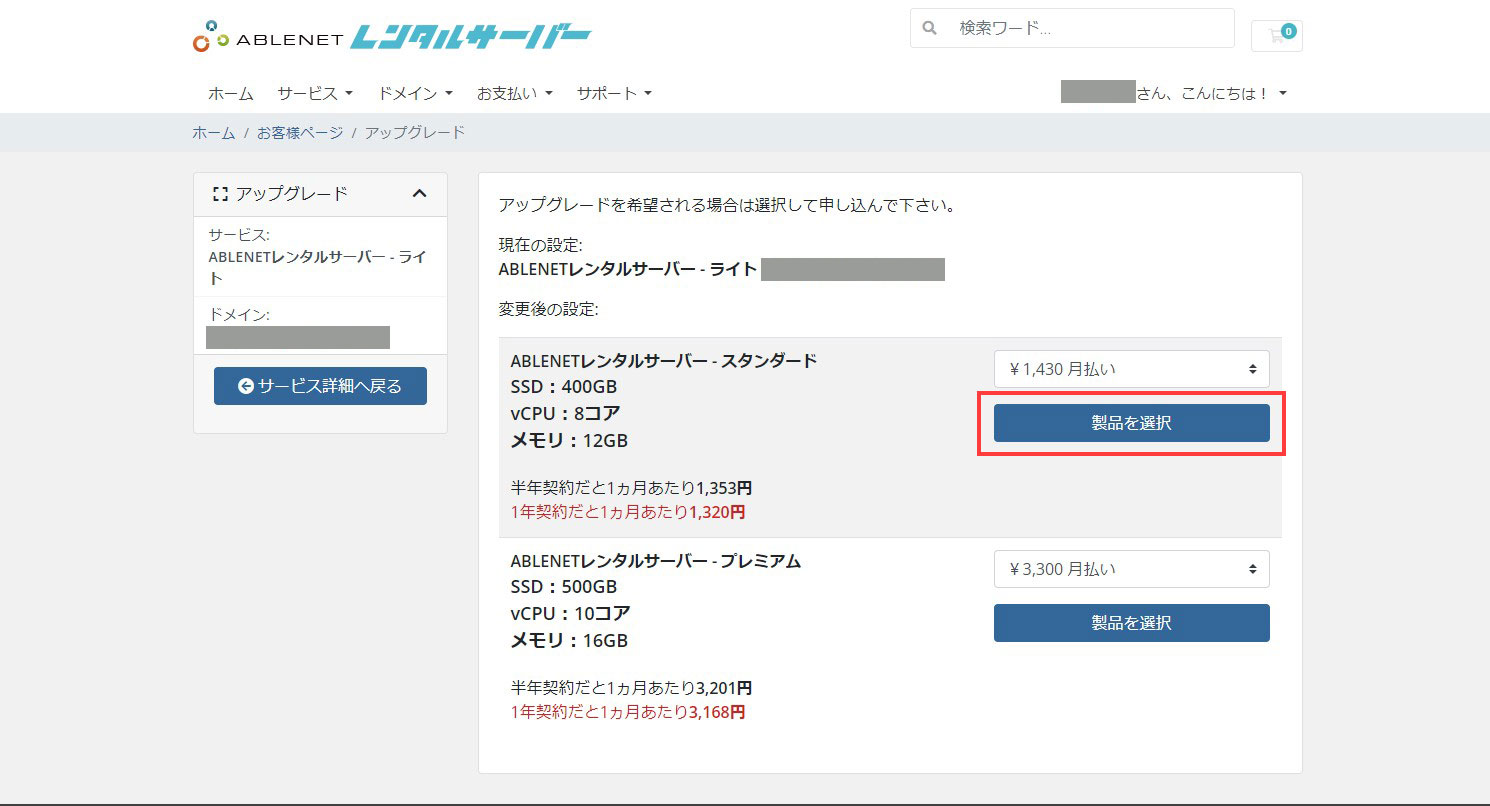Screen dimensions: 1490x806
Task: Open the ¥3,300 月払い billing cycle dropdown
Action: [1131, 569]
